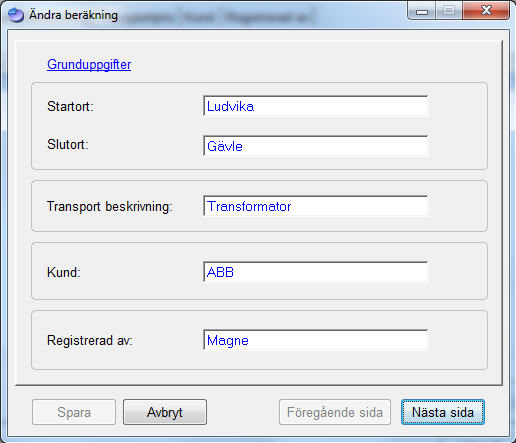This screenshot has width=516, height=443.
Task: Select the Slutort field containing Gävle
Action: 315,146
